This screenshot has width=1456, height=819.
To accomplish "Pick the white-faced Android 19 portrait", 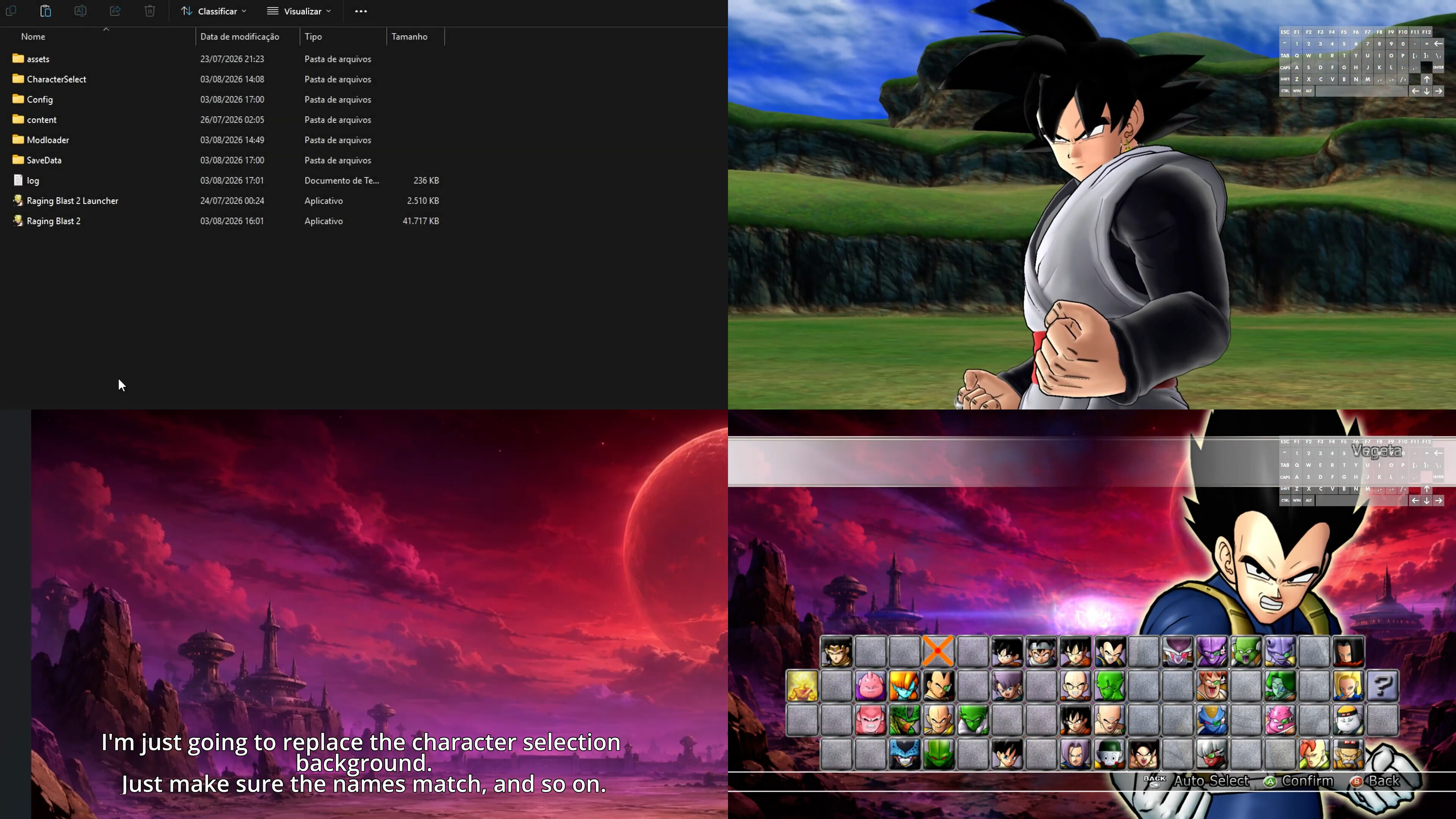I will tap(1349, 720).
